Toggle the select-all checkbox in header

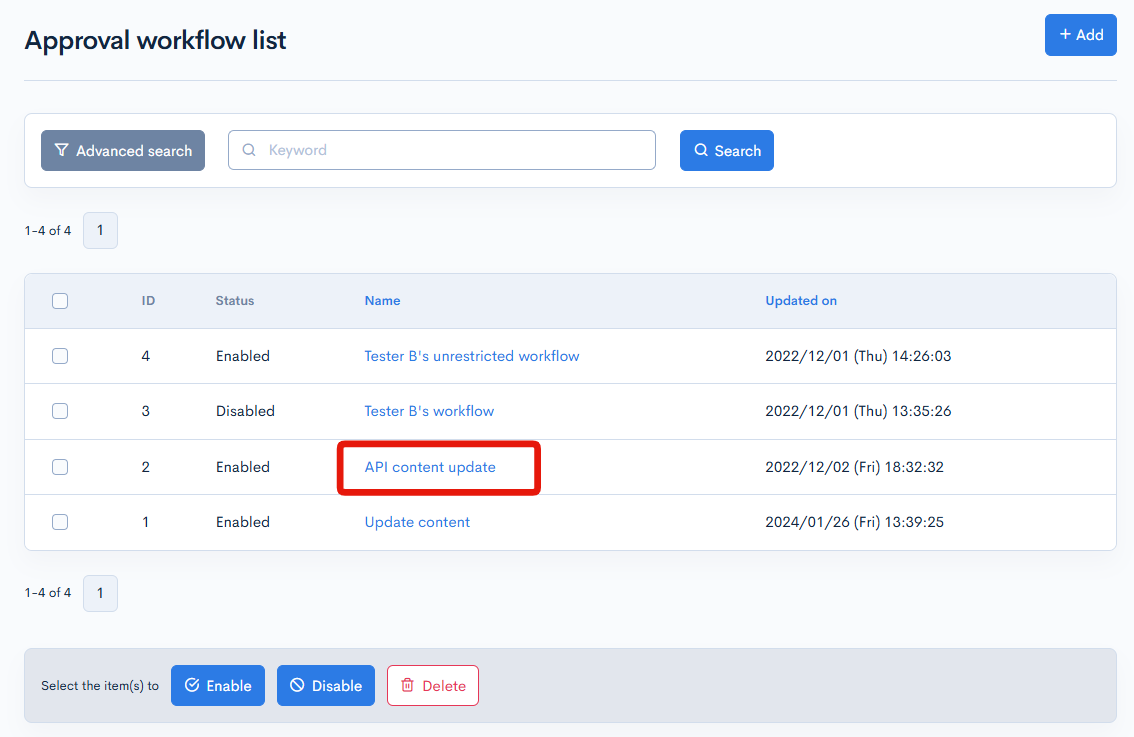[60, 301]
